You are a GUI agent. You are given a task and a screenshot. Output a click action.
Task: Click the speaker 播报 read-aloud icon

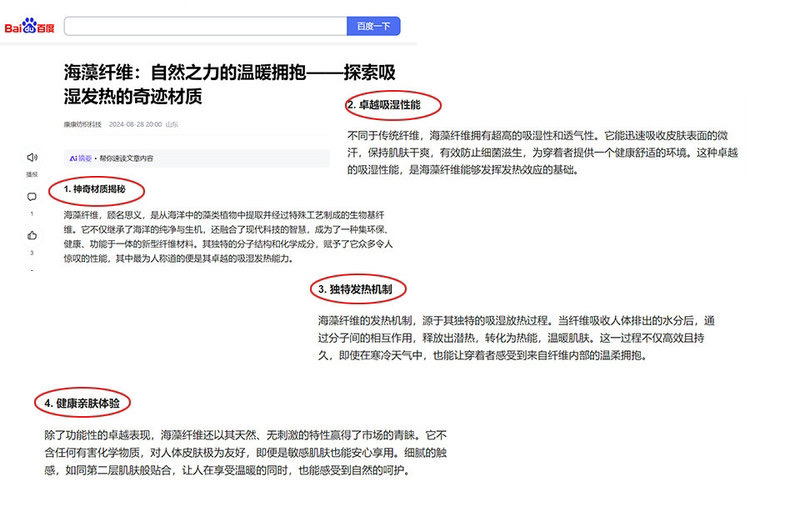32,157
